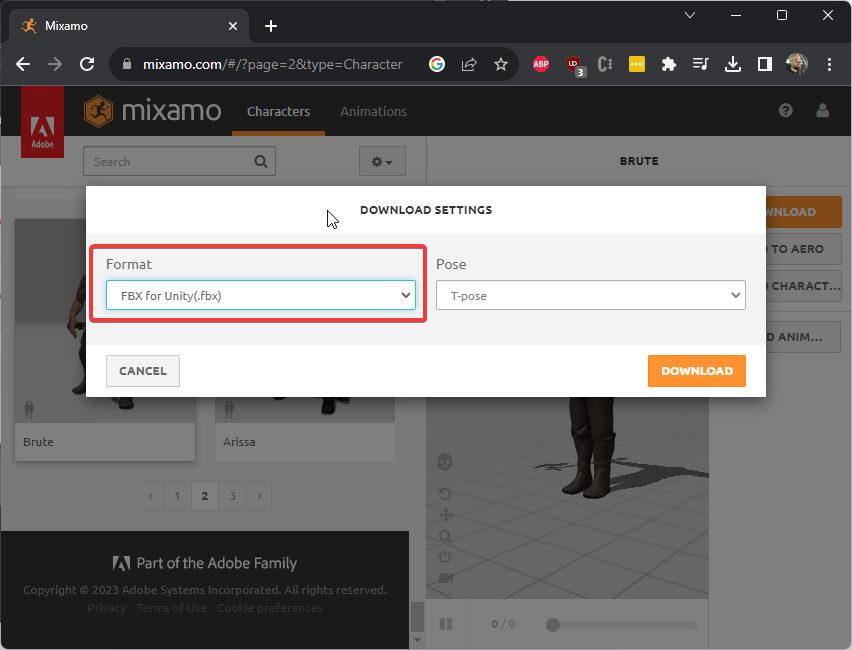The image size is (852, 650).
Task: Open the extensions puzzle icon
Action: tap(668, 64)
